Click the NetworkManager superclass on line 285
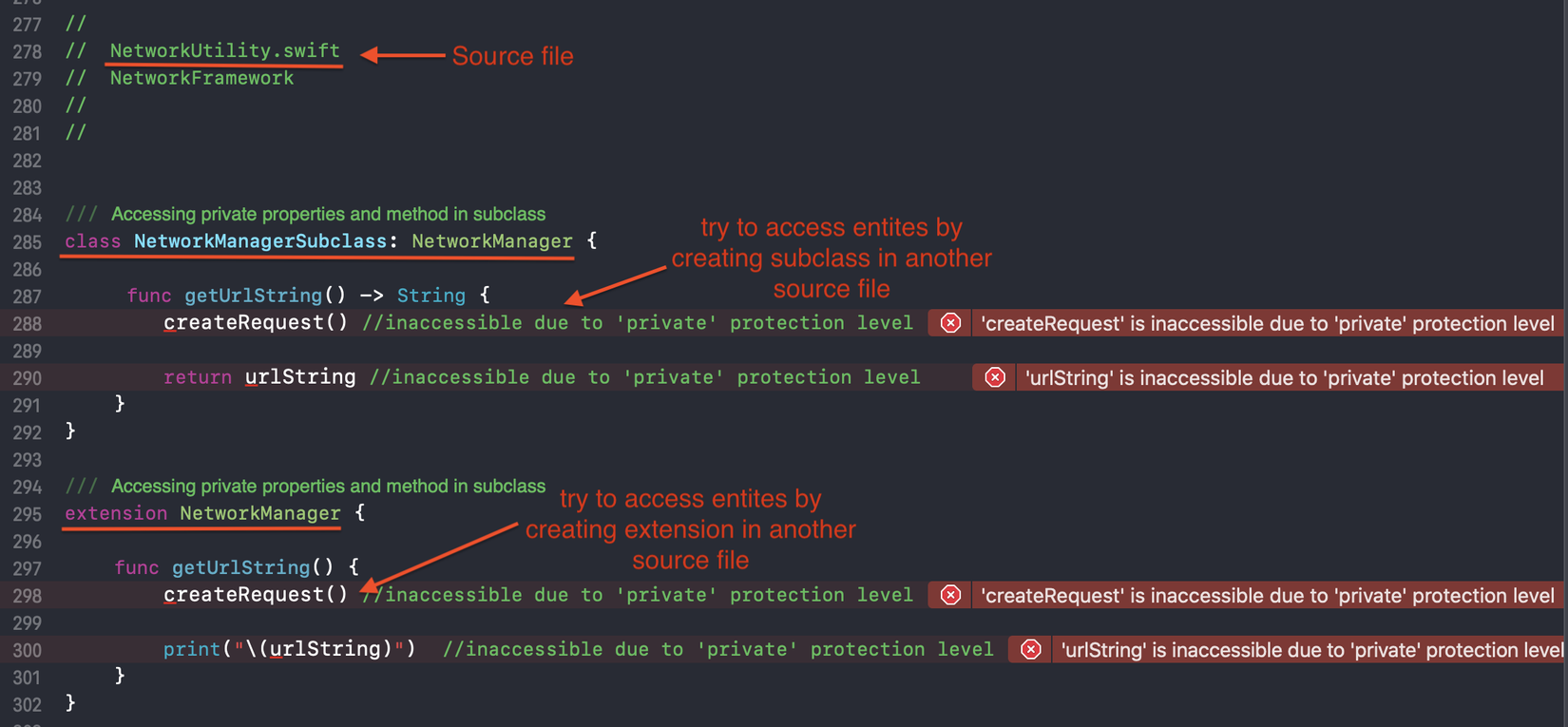Screen dimensions: 1568x727 click(x=492, y=241)
